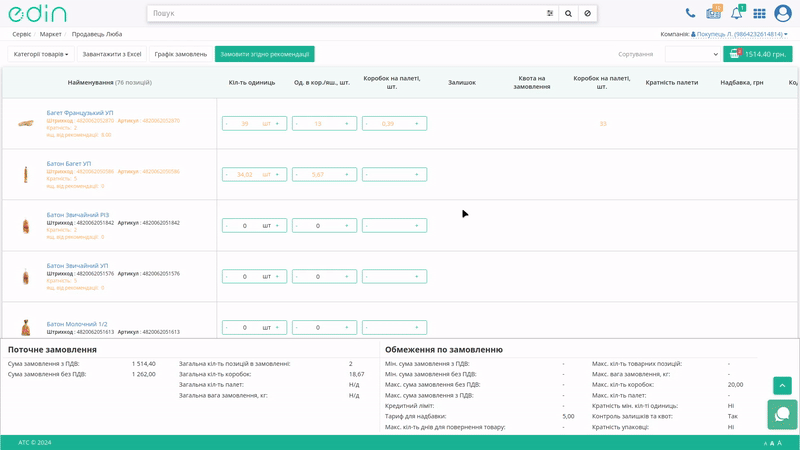Click the magnifier search icon
The width and height of the screenshot is (800, 450).
click(x=568, y=13)
